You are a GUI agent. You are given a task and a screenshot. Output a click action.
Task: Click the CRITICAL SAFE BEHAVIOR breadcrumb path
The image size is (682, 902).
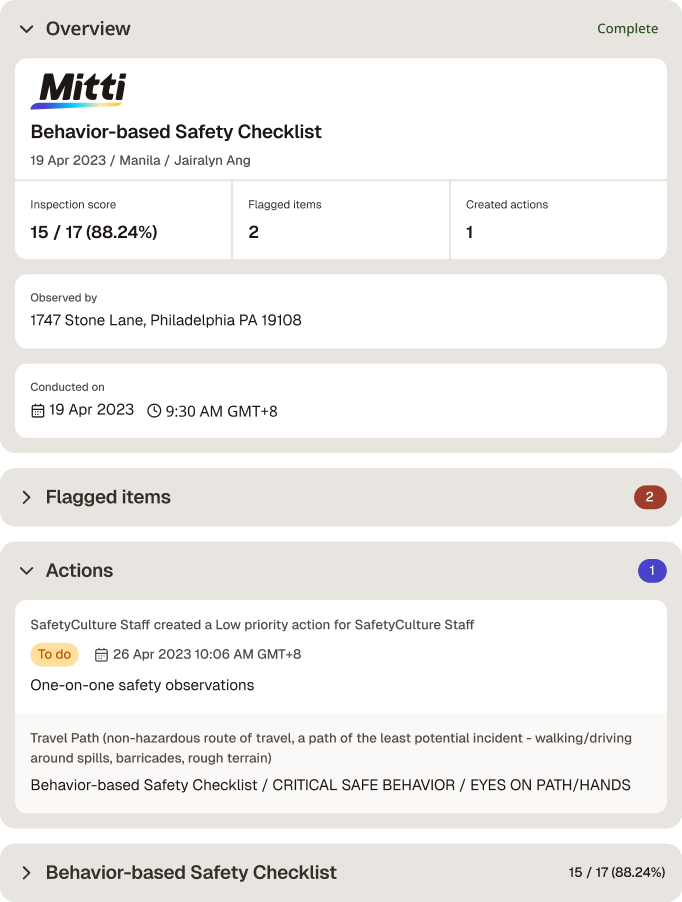(331, 785)
